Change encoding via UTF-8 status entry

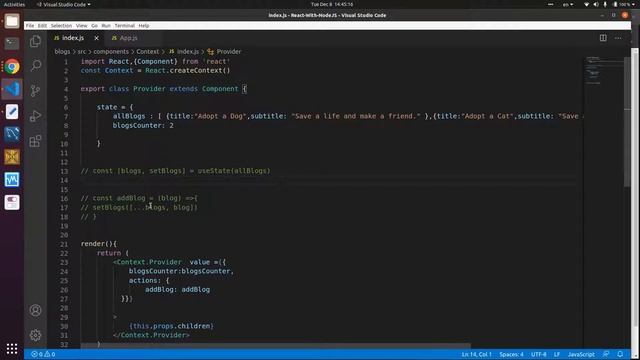(x=538, y=354)
